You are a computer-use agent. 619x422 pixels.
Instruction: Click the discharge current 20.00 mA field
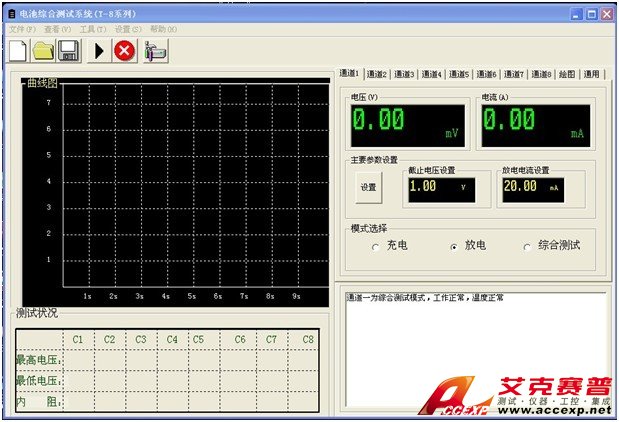(534, 187)
